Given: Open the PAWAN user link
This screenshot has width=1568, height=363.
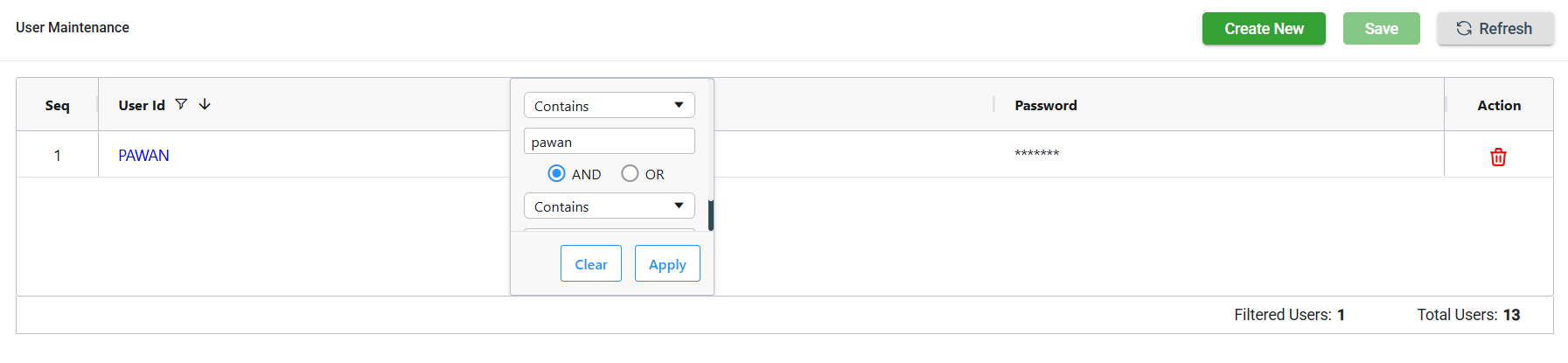Looking at the screenshot, I should click(144, 156).
